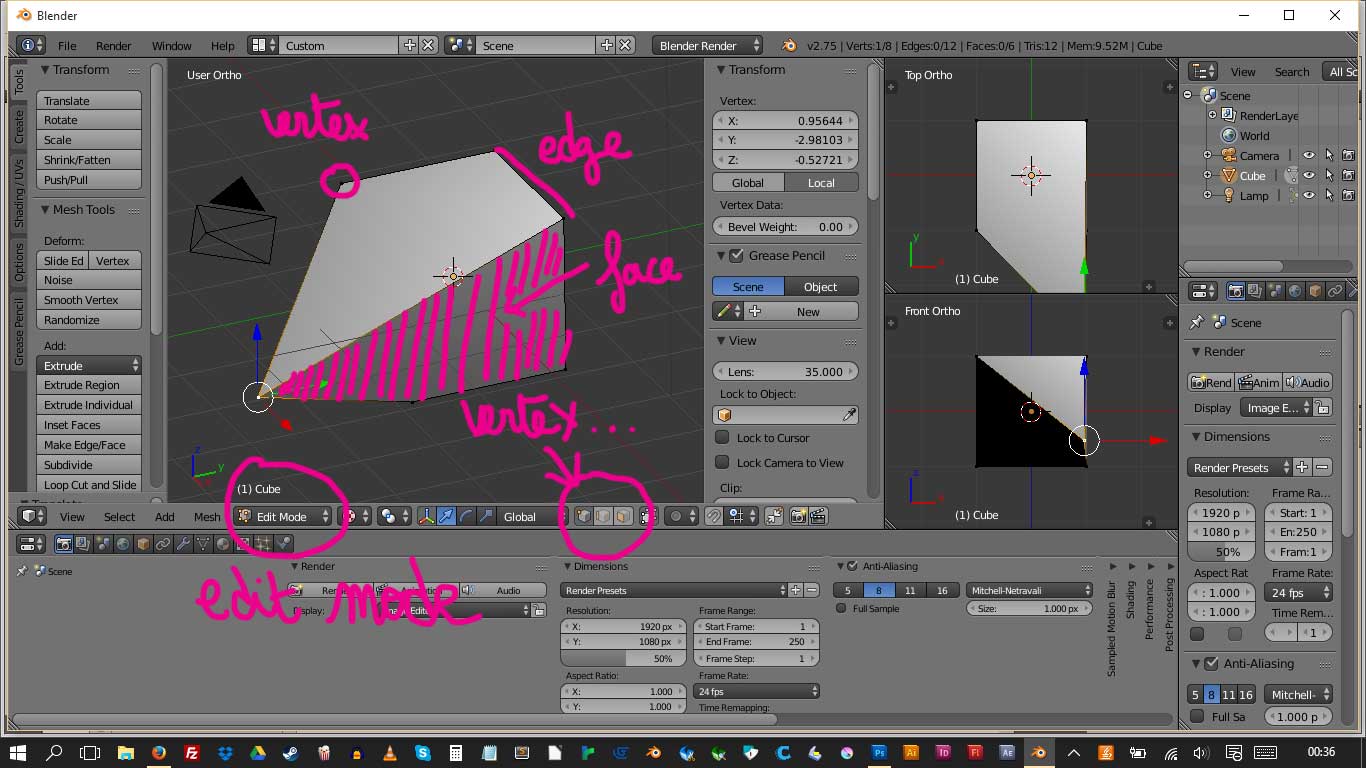The height and width of the screenshot is (768, 1366).
Task: Tick Lock Camera to View checkbox
Action: pyautogui.click(x=722, y=463)
